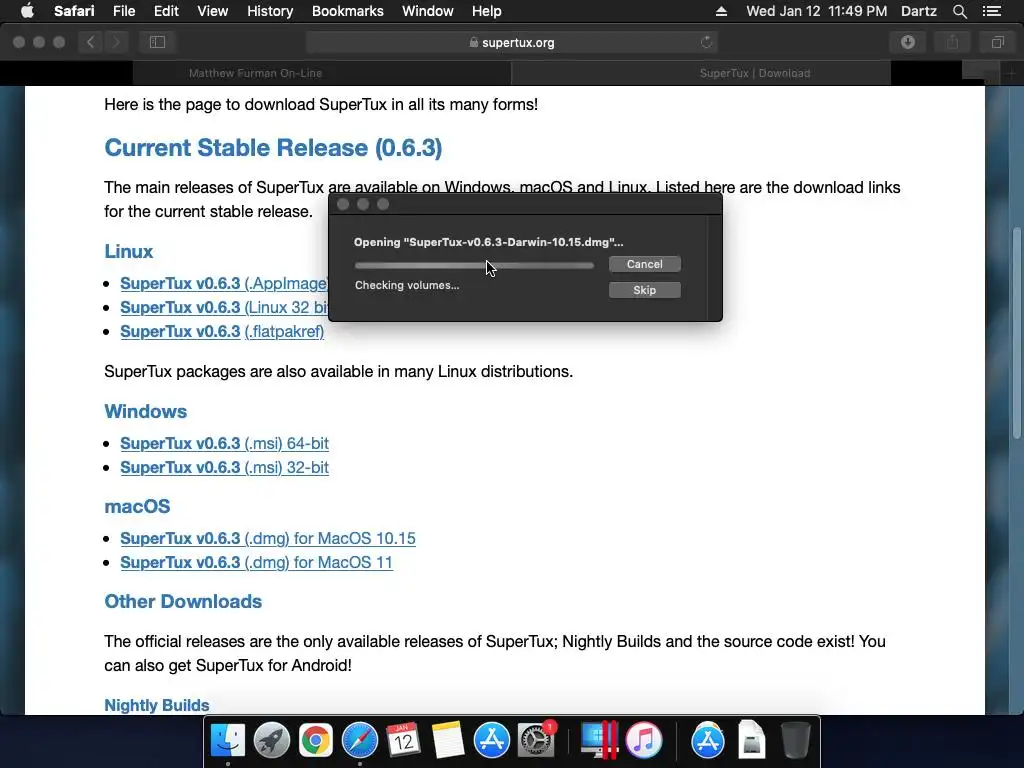This screenshot has height=768, width=1024.
Task: Open the Edit menu
Action: click(166, 11)
